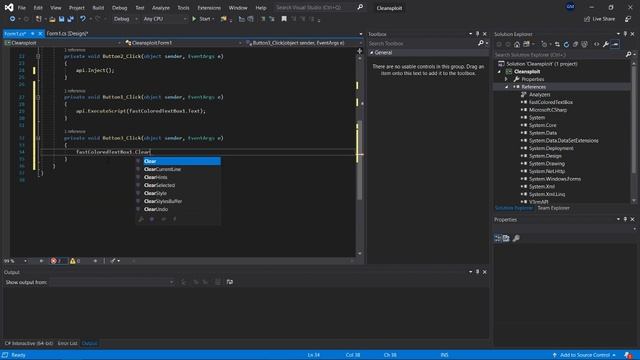The height and width of the screenshot is (360, 640).
Task: Click the editor vertical scrollbar thumb
Action: tap(360, 160)
